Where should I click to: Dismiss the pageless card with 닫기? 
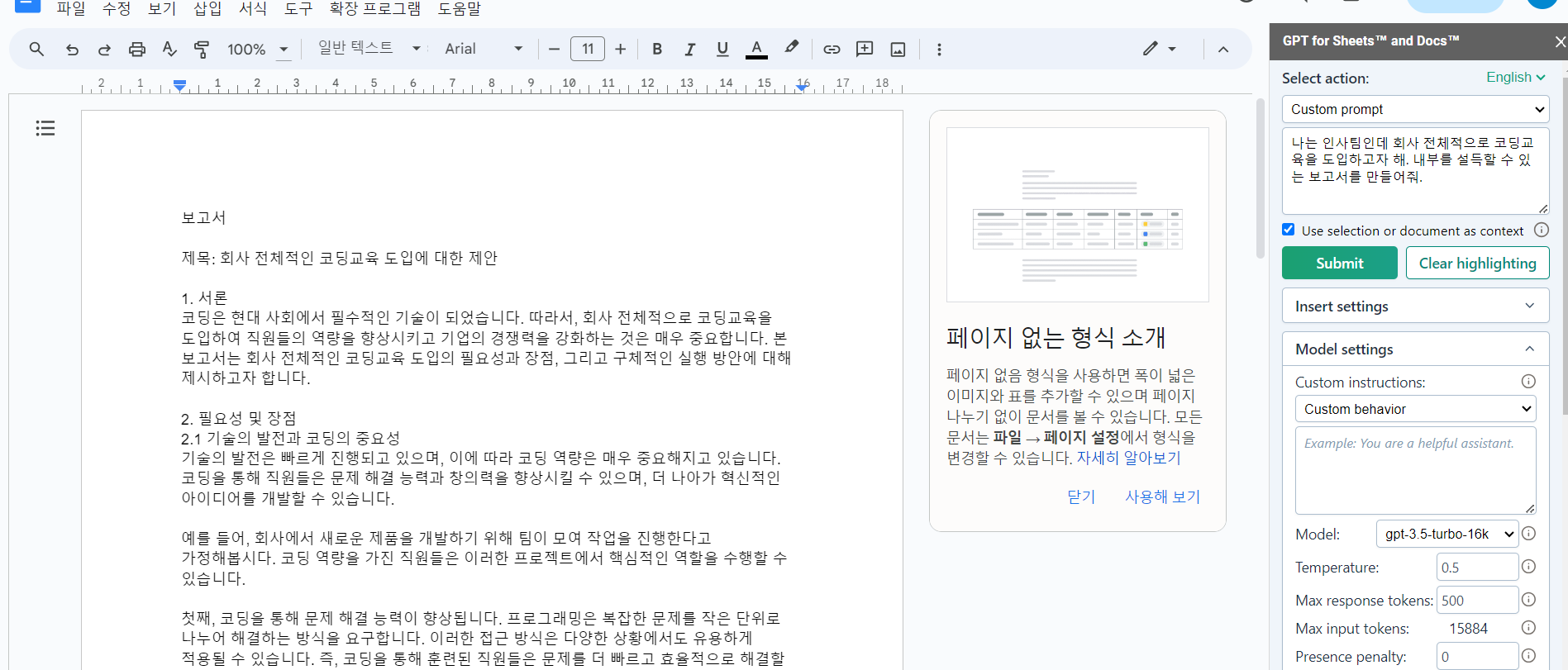[1081, 497]
